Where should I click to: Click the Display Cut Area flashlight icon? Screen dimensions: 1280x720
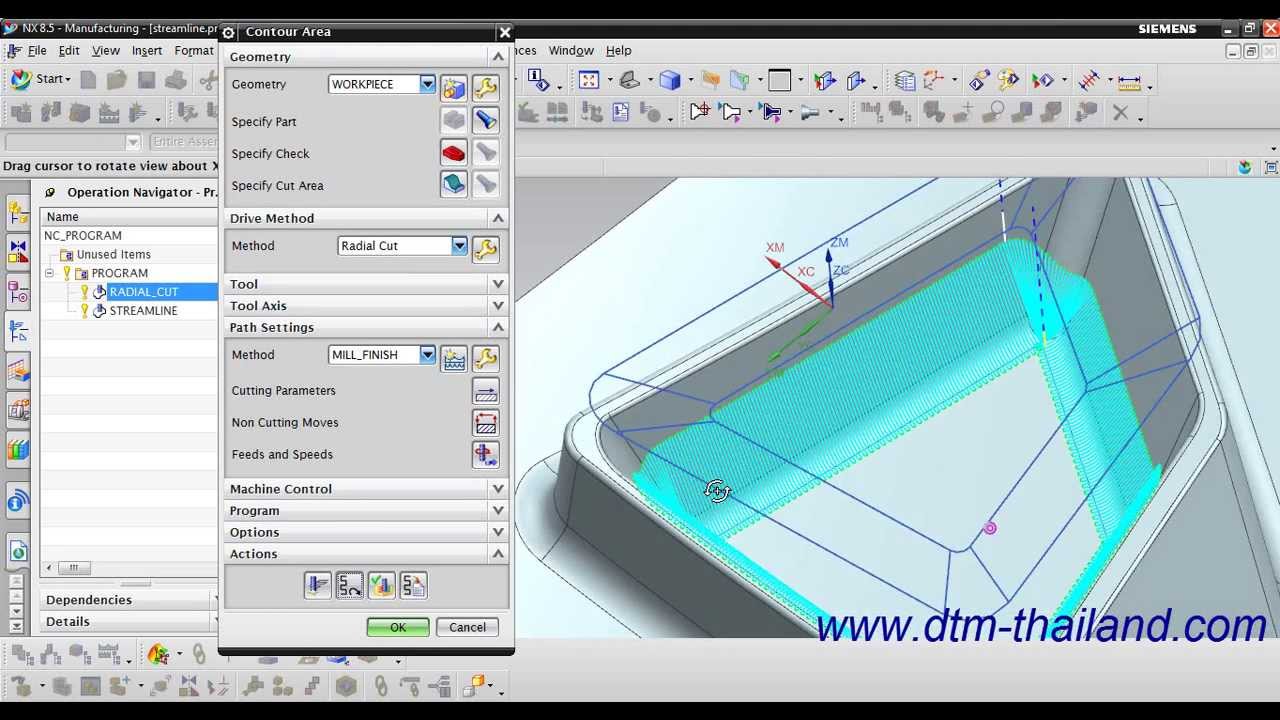coord(485,186)
